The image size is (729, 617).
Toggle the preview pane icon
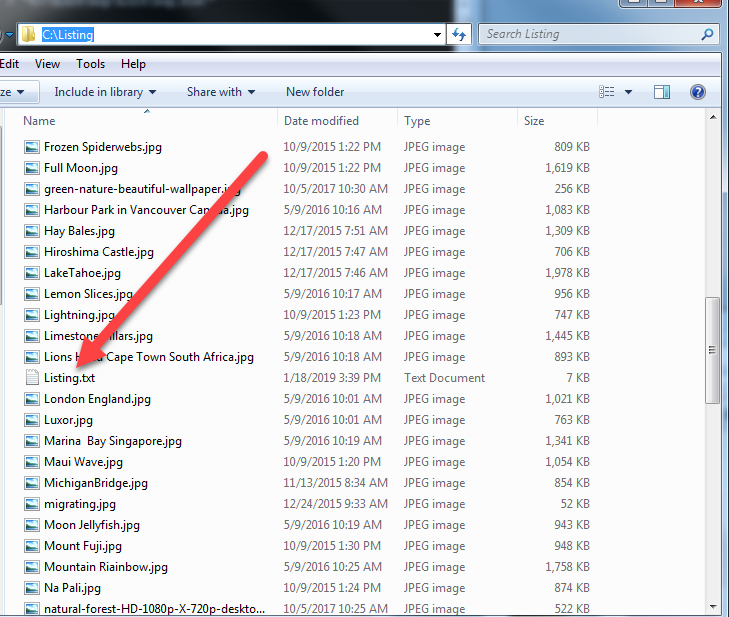pos(661,92)
